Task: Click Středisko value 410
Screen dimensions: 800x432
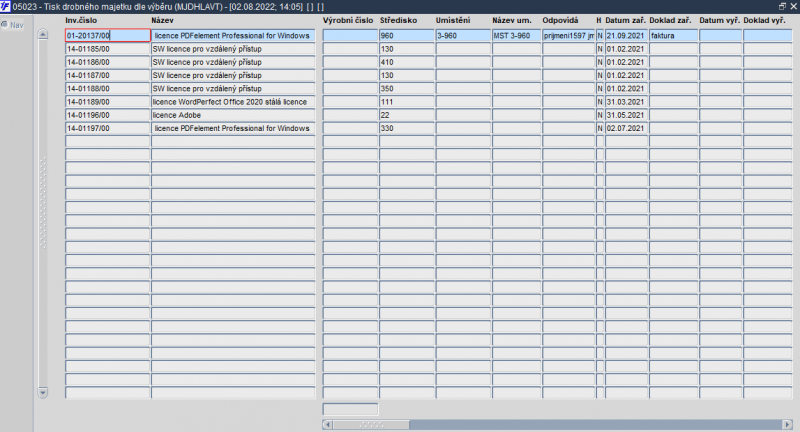Action: point(407,62)
